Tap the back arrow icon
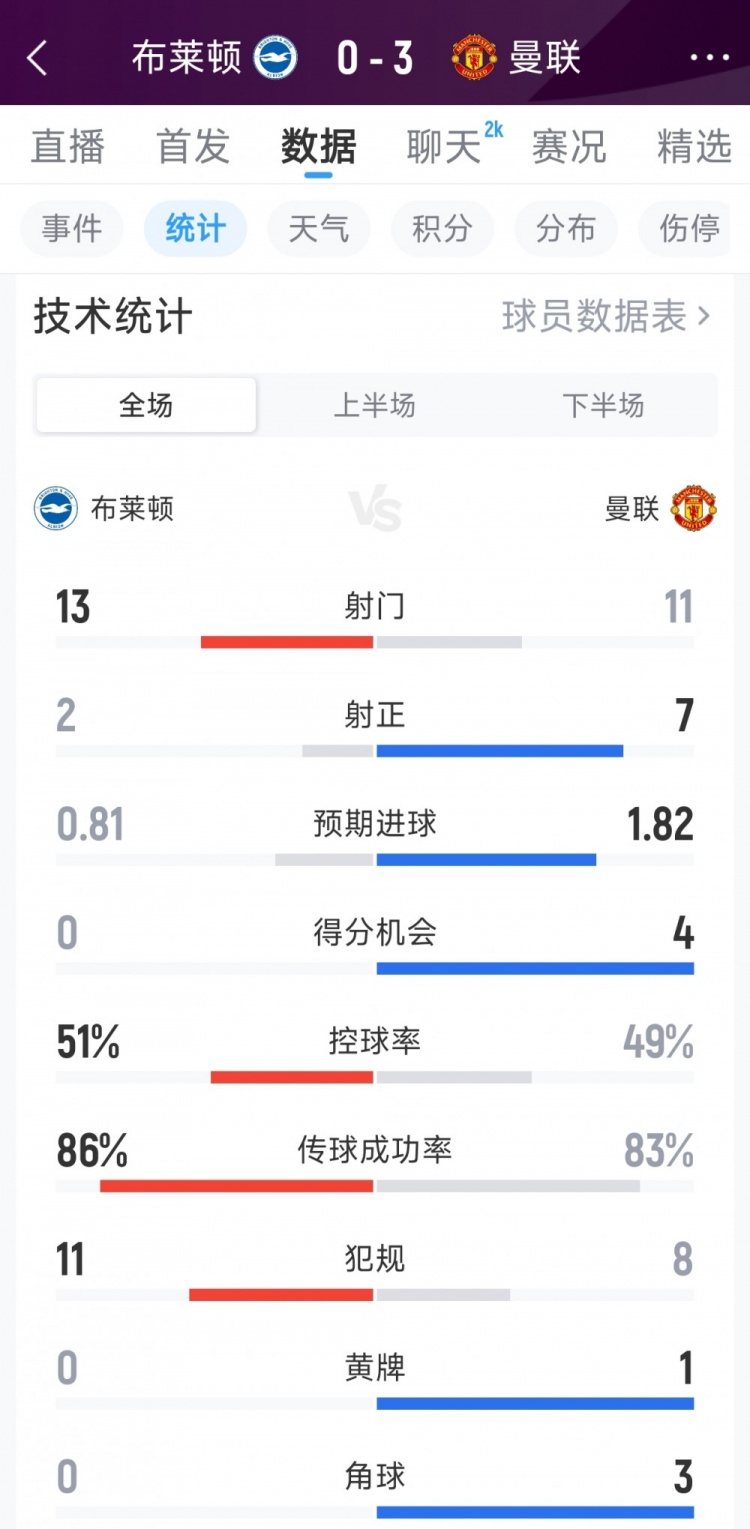 tap(37, 58)
